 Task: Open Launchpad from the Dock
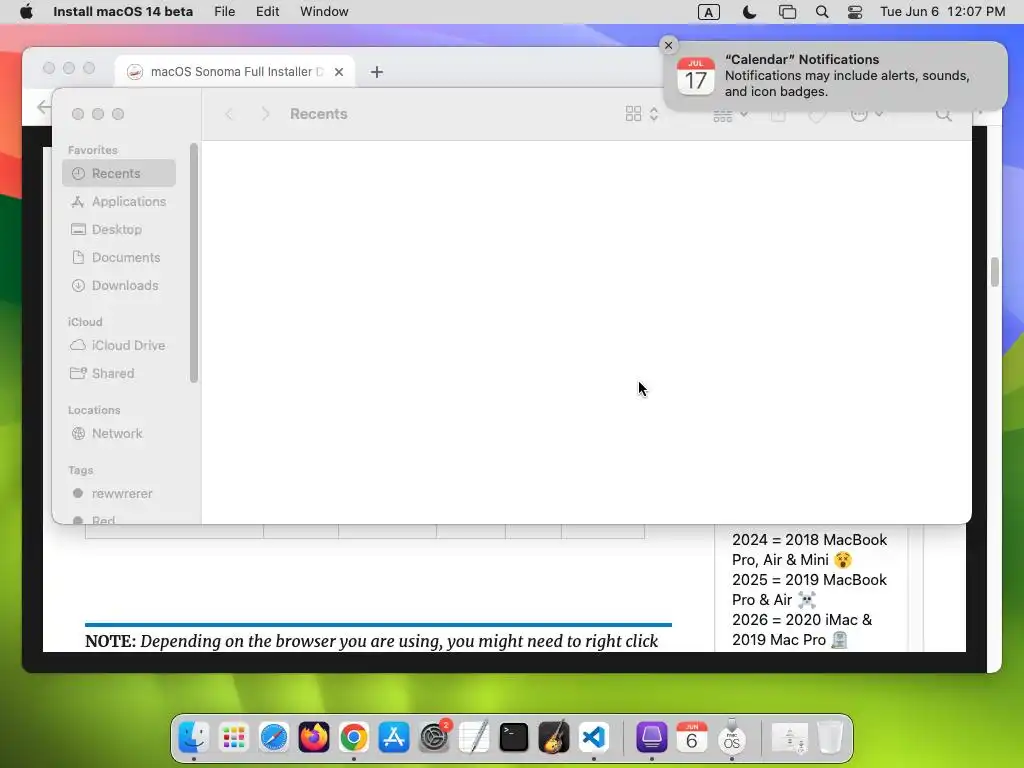[x=234, y=737]
